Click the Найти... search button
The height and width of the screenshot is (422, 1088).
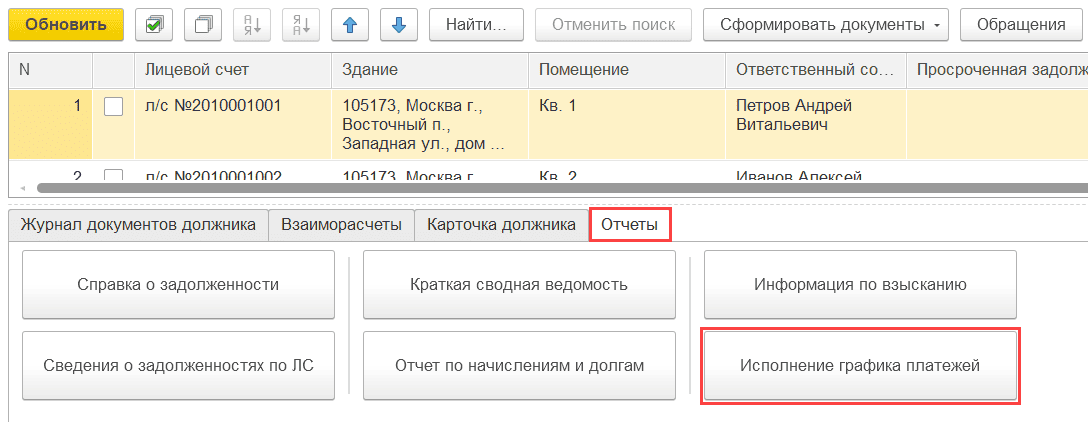(478, 25)
